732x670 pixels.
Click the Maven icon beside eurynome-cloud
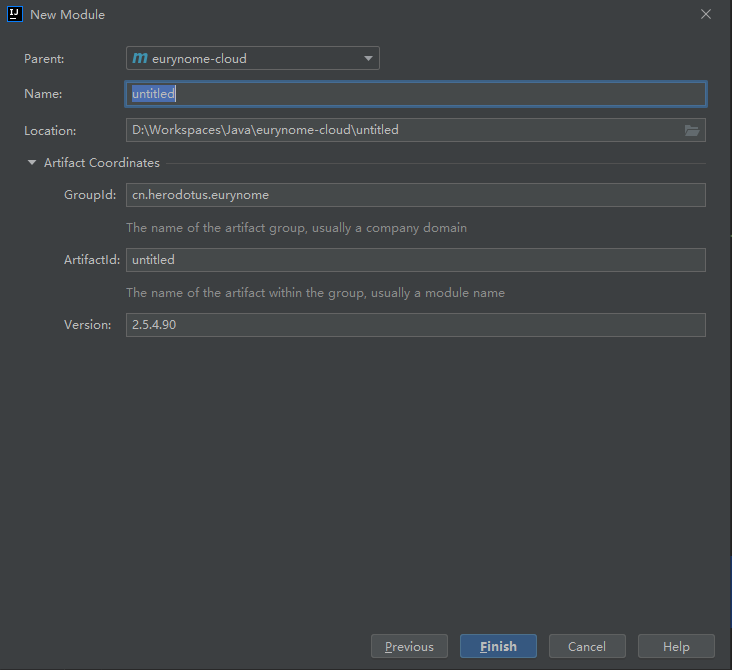140,59
